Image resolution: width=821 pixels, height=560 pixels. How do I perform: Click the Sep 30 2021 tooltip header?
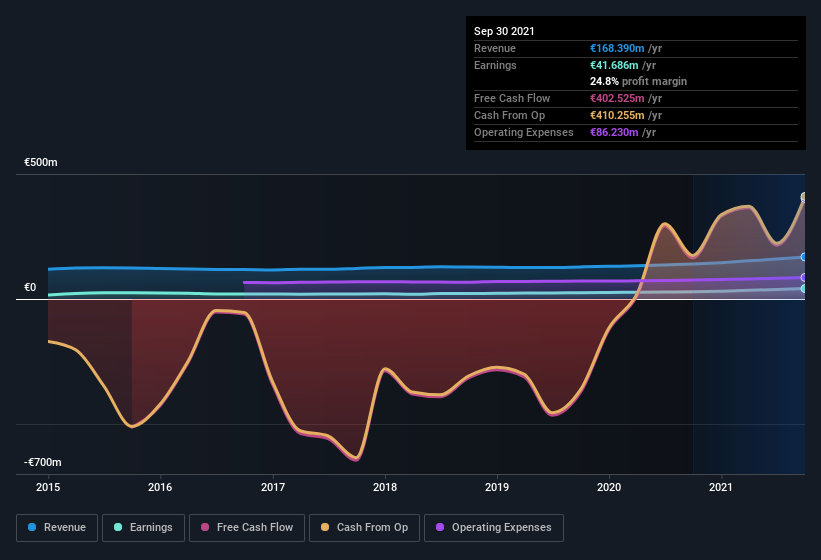[x=504, y=31]
